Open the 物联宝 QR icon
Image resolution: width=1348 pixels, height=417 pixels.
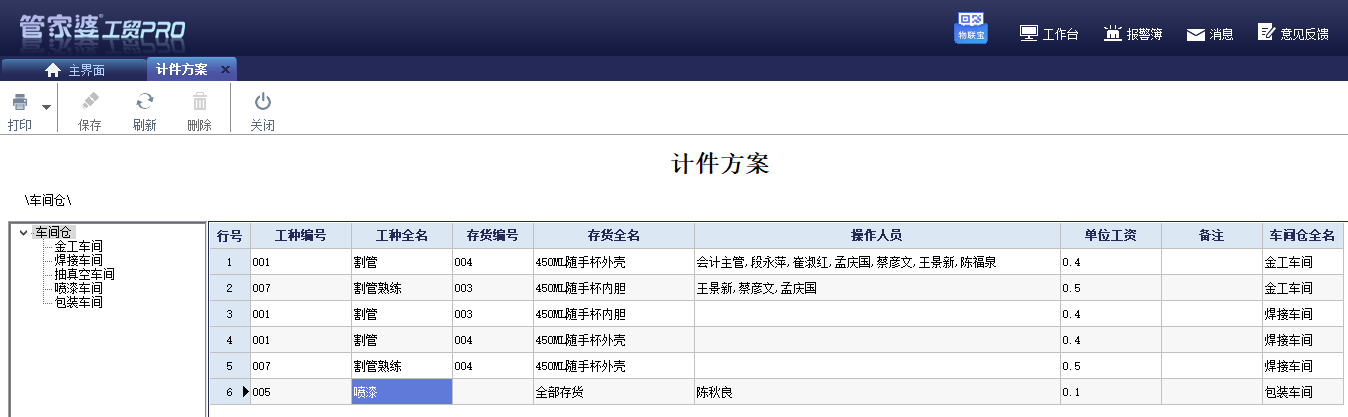point(970,28)
